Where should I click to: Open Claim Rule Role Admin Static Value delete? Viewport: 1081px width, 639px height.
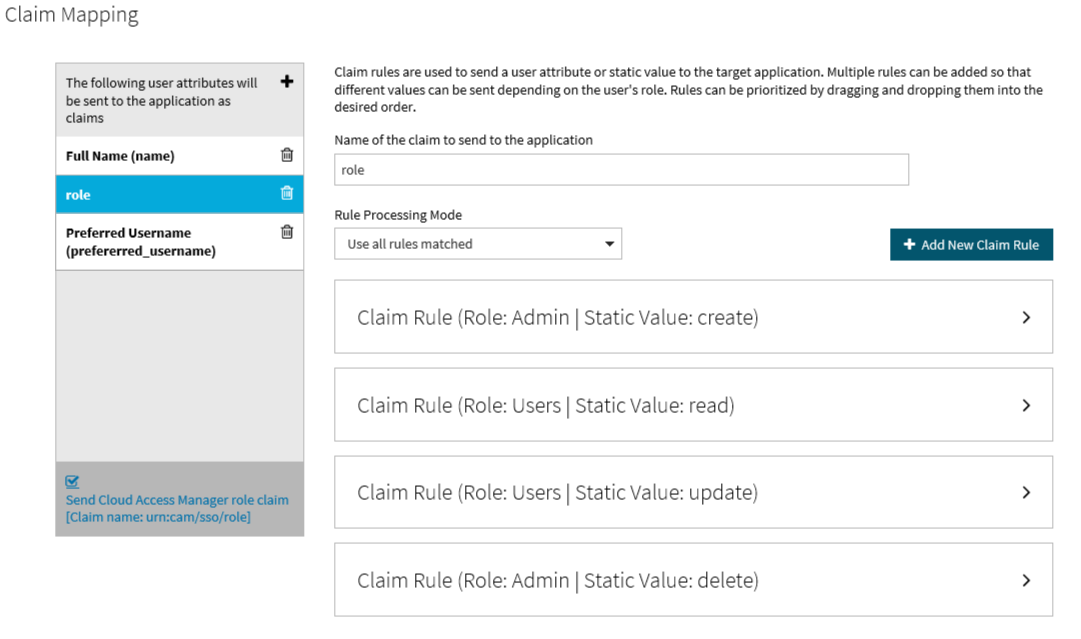558,581
